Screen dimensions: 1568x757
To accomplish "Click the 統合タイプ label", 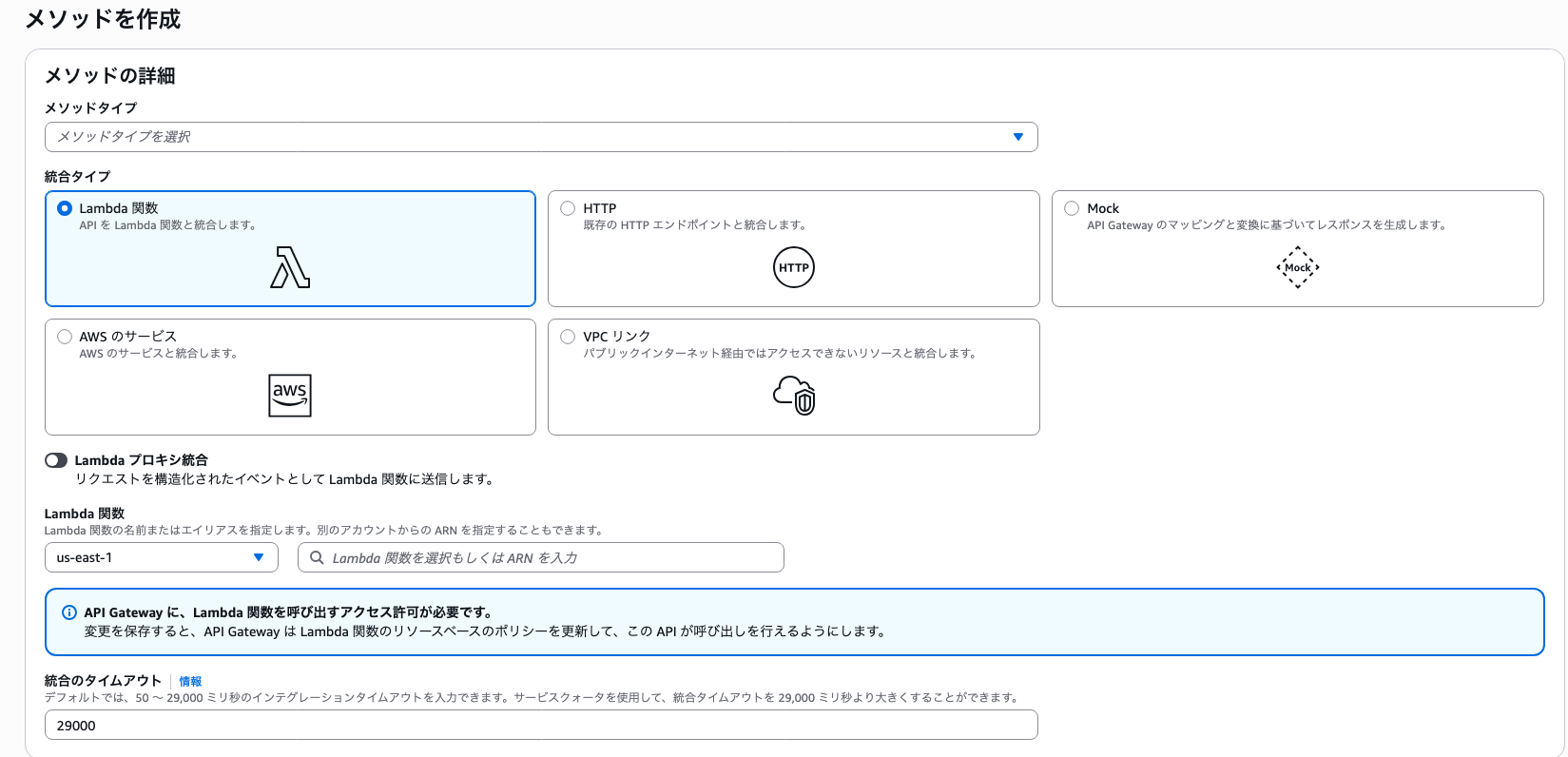I will [77, 176].
